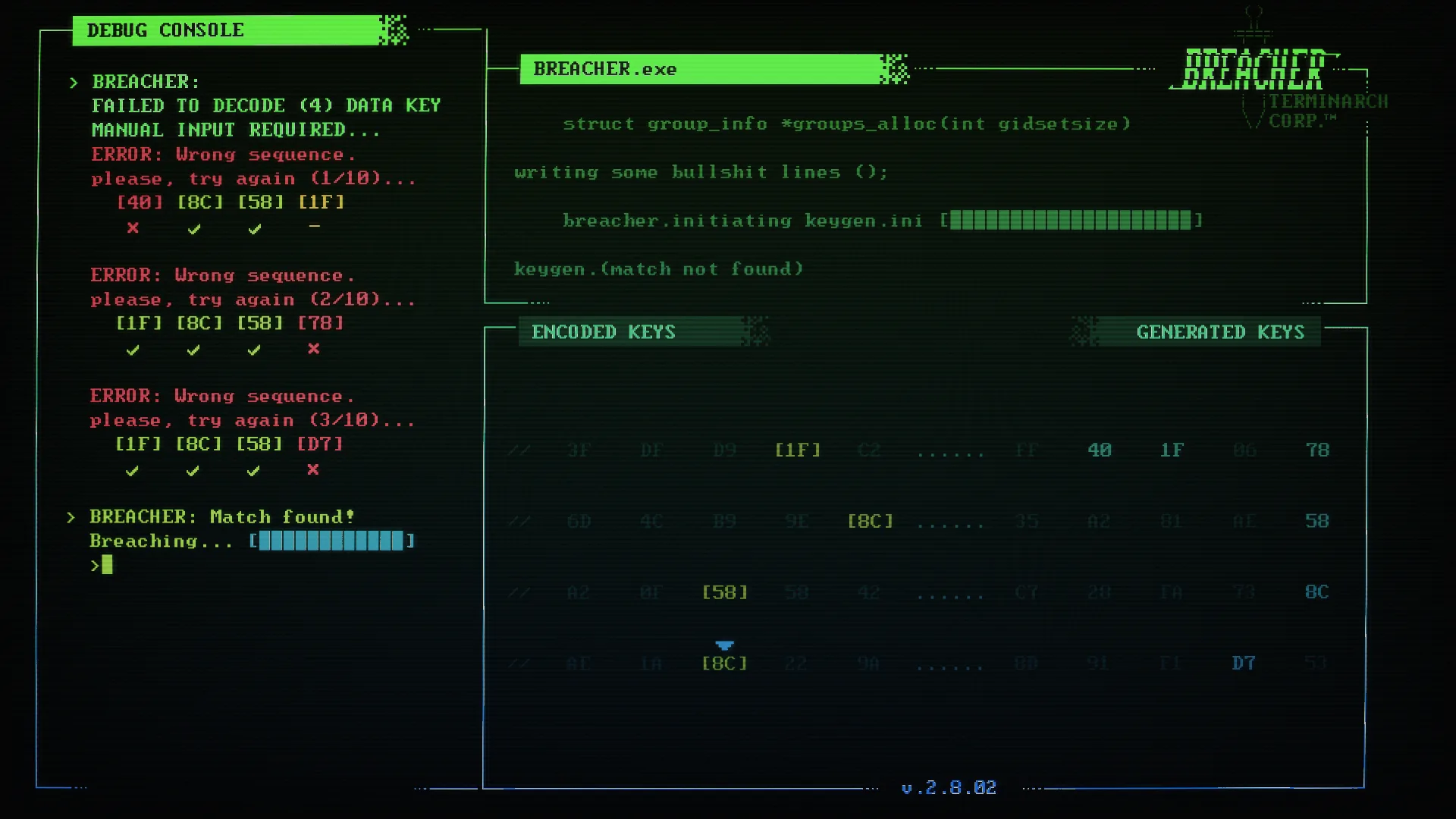Click the dim generated key C7
This screenshot has height=819, width=1456.
coord(1027,592)
